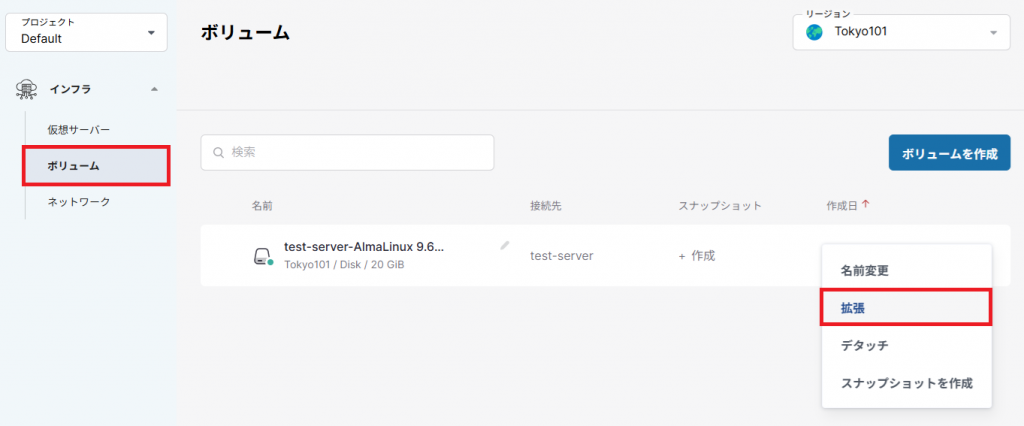Select 拡張 in the context menu
The height and width of the screenshot is (426, 1024).
click(x=853, y=308)
